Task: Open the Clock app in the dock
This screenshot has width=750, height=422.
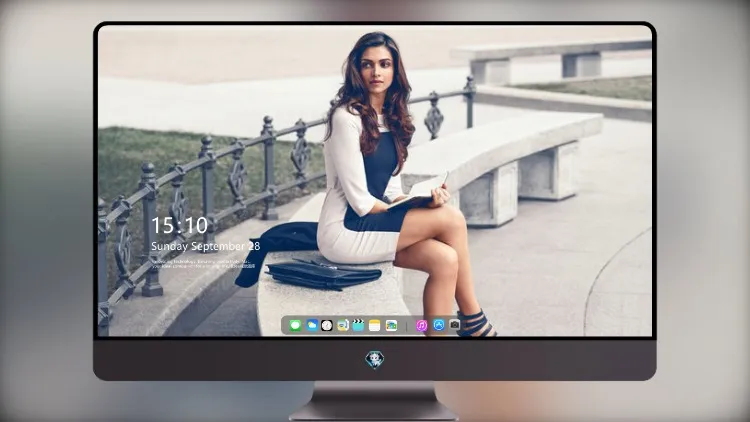Action: pos(327,326)
